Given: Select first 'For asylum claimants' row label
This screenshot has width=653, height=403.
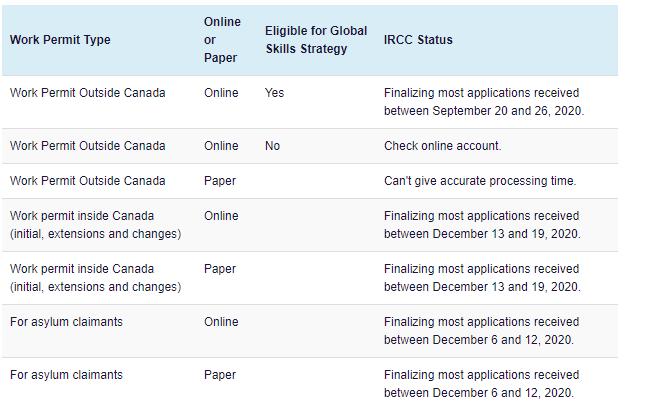Looking at the screenshot, I should click(x=66, y=322).
